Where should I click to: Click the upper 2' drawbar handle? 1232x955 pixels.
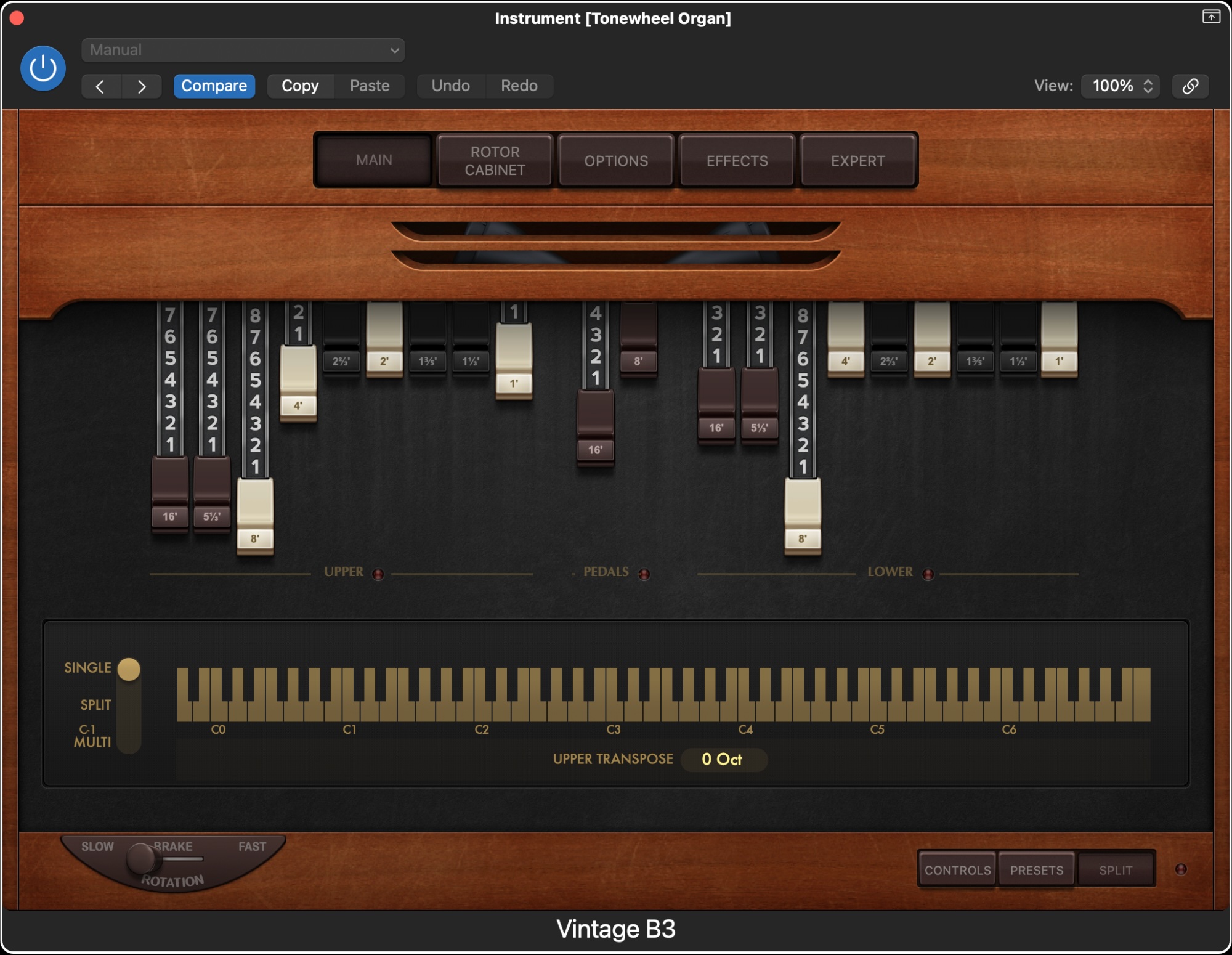point(384,339)
